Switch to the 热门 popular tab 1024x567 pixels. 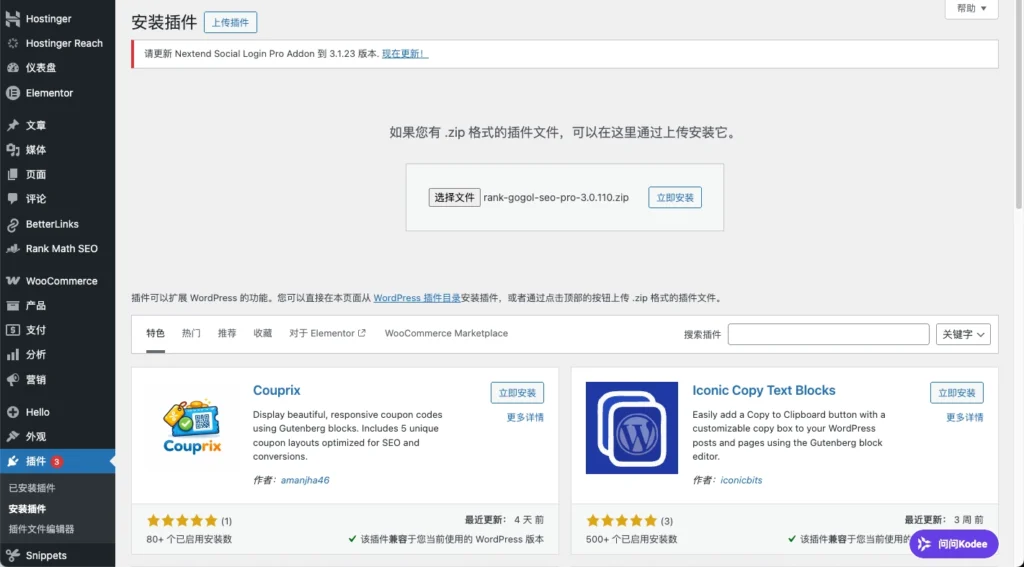[x=191, y=333]
